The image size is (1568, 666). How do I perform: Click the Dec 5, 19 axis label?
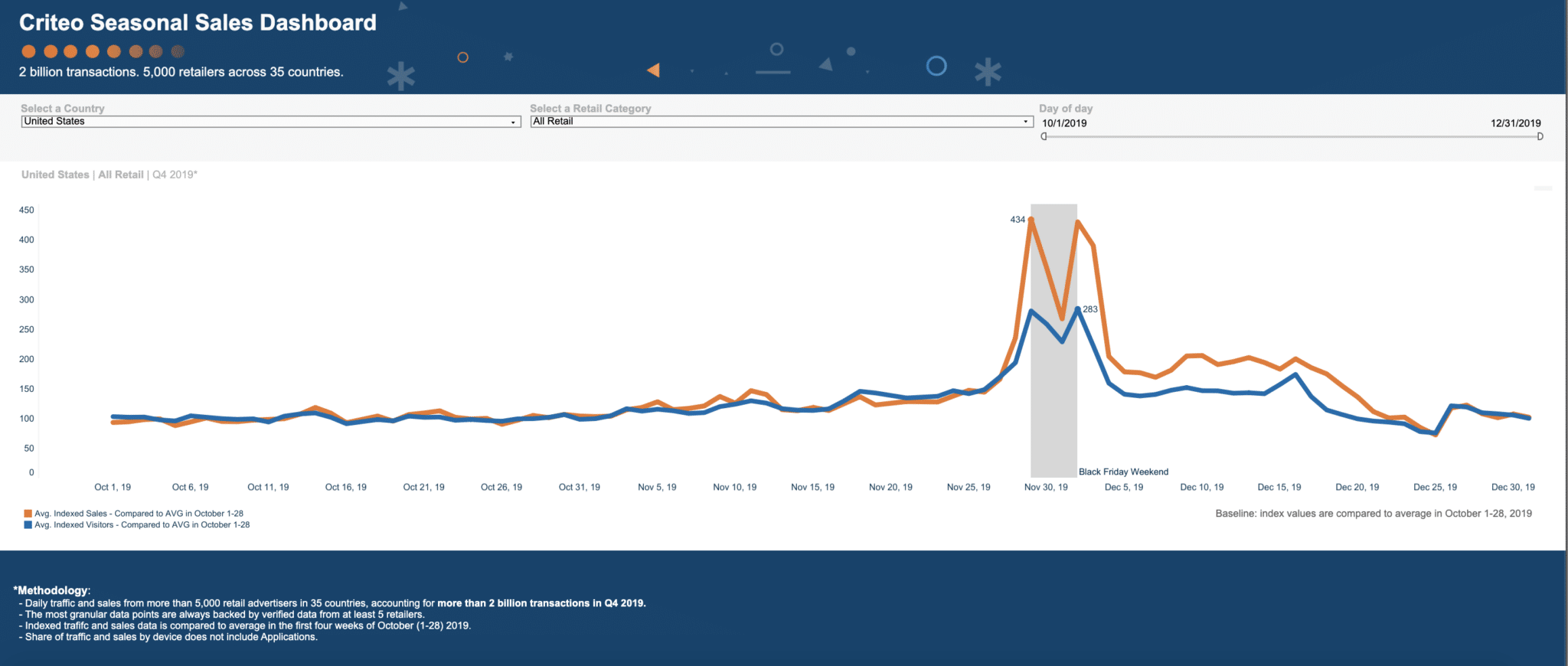point(1123,487)
